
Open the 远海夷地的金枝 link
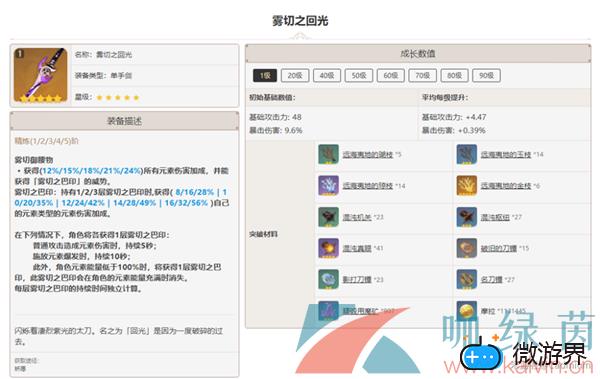(506, 186)
